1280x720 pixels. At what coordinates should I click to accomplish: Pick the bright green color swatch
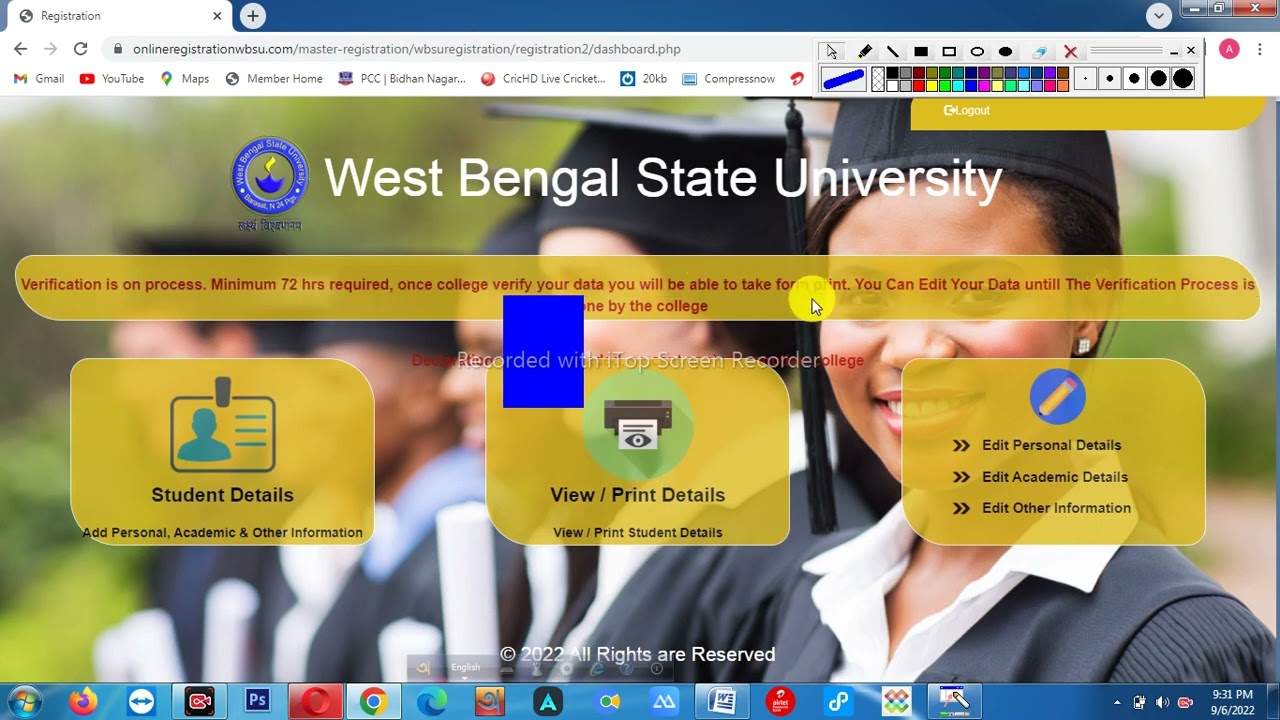point(944,86)
